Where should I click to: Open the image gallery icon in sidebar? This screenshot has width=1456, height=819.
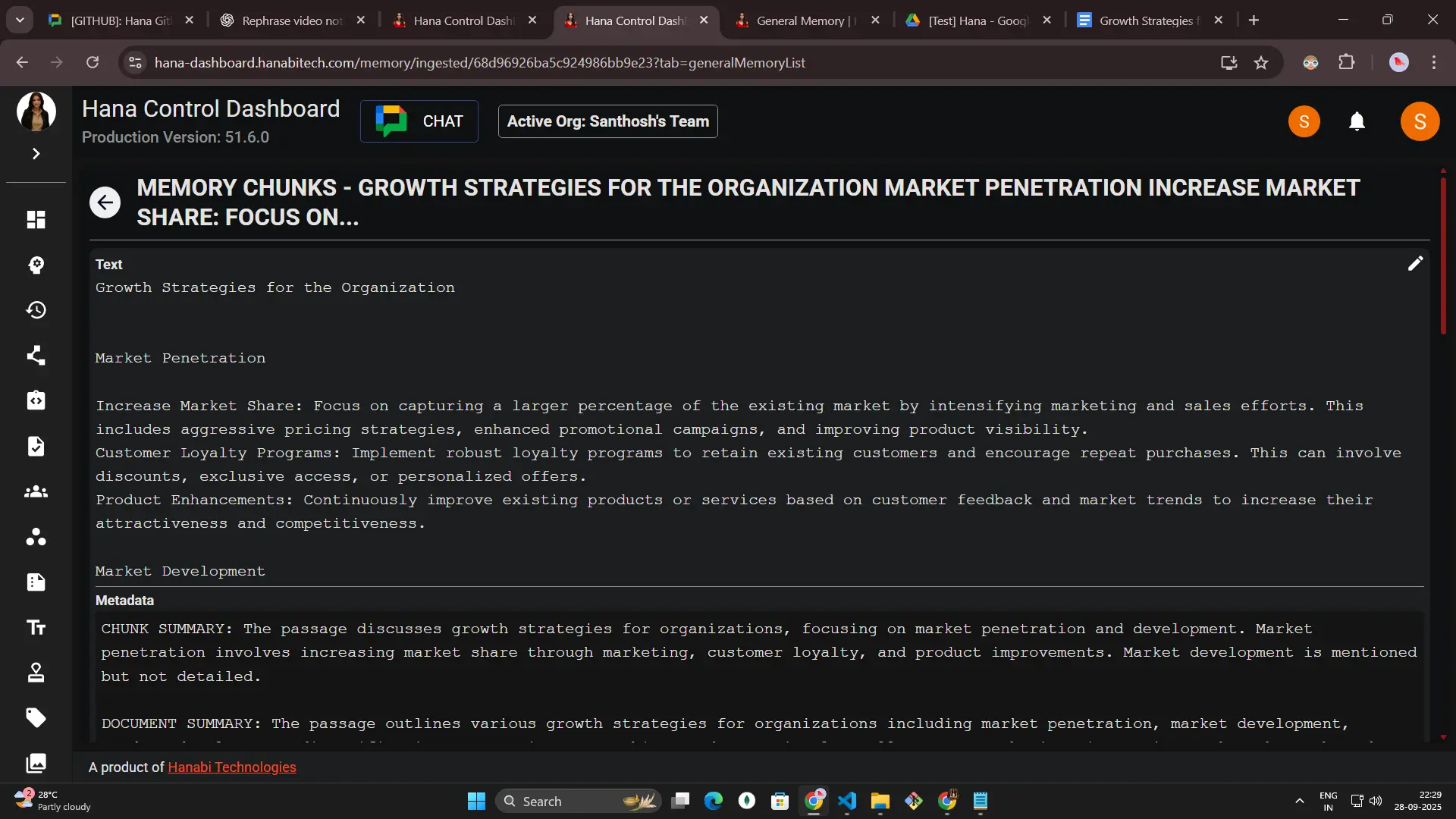coord(36,763)
